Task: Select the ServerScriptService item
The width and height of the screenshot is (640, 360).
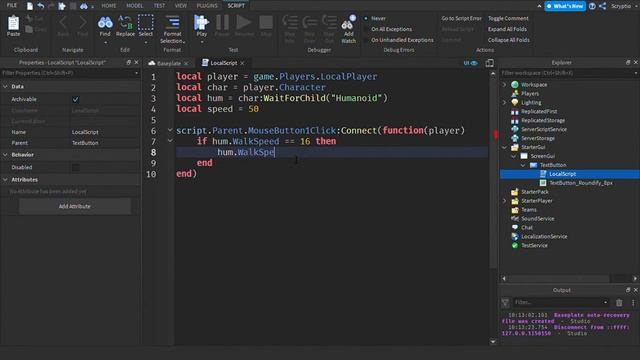Action: [543, 129]
